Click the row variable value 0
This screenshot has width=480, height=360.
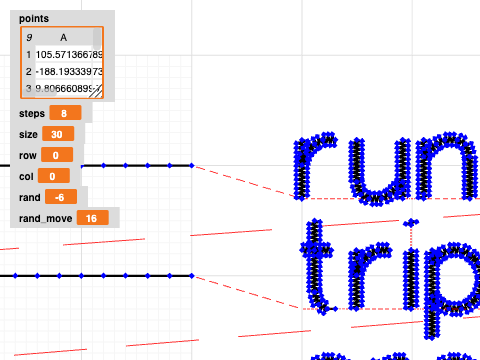(57, 155)
